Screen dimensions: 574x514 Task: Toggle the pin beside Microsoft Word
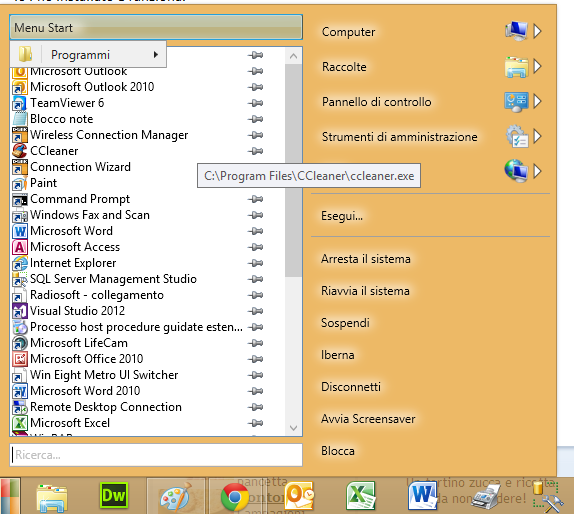(x=255, y=231)
